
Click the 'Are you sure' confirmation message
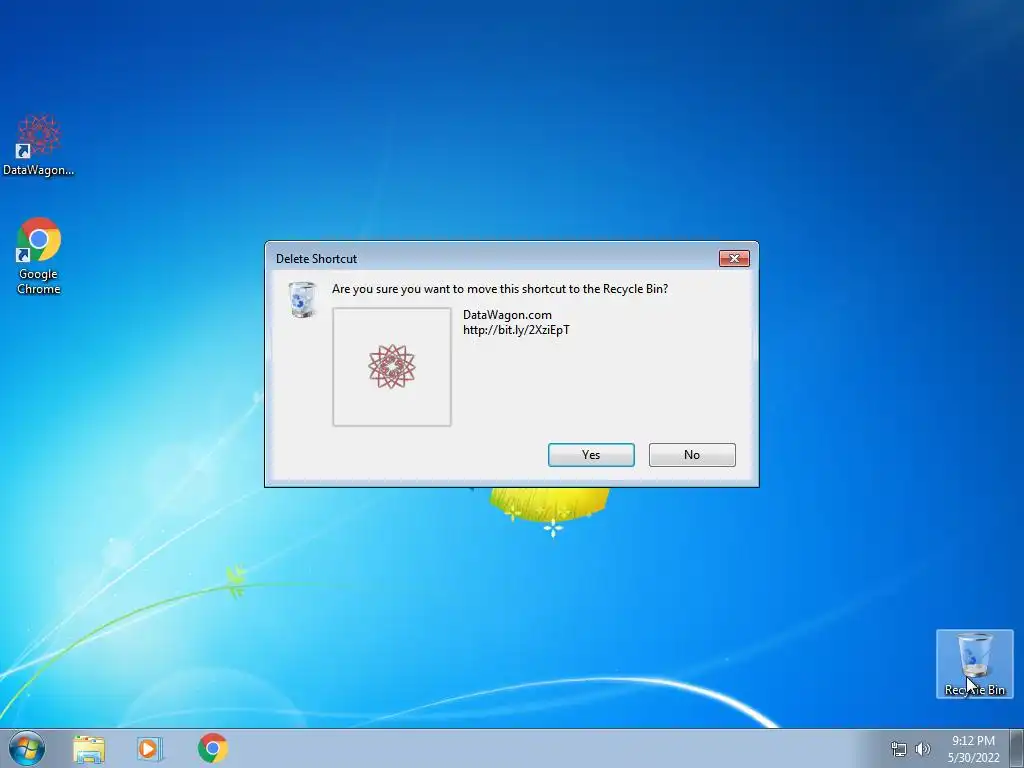[500, 289]
